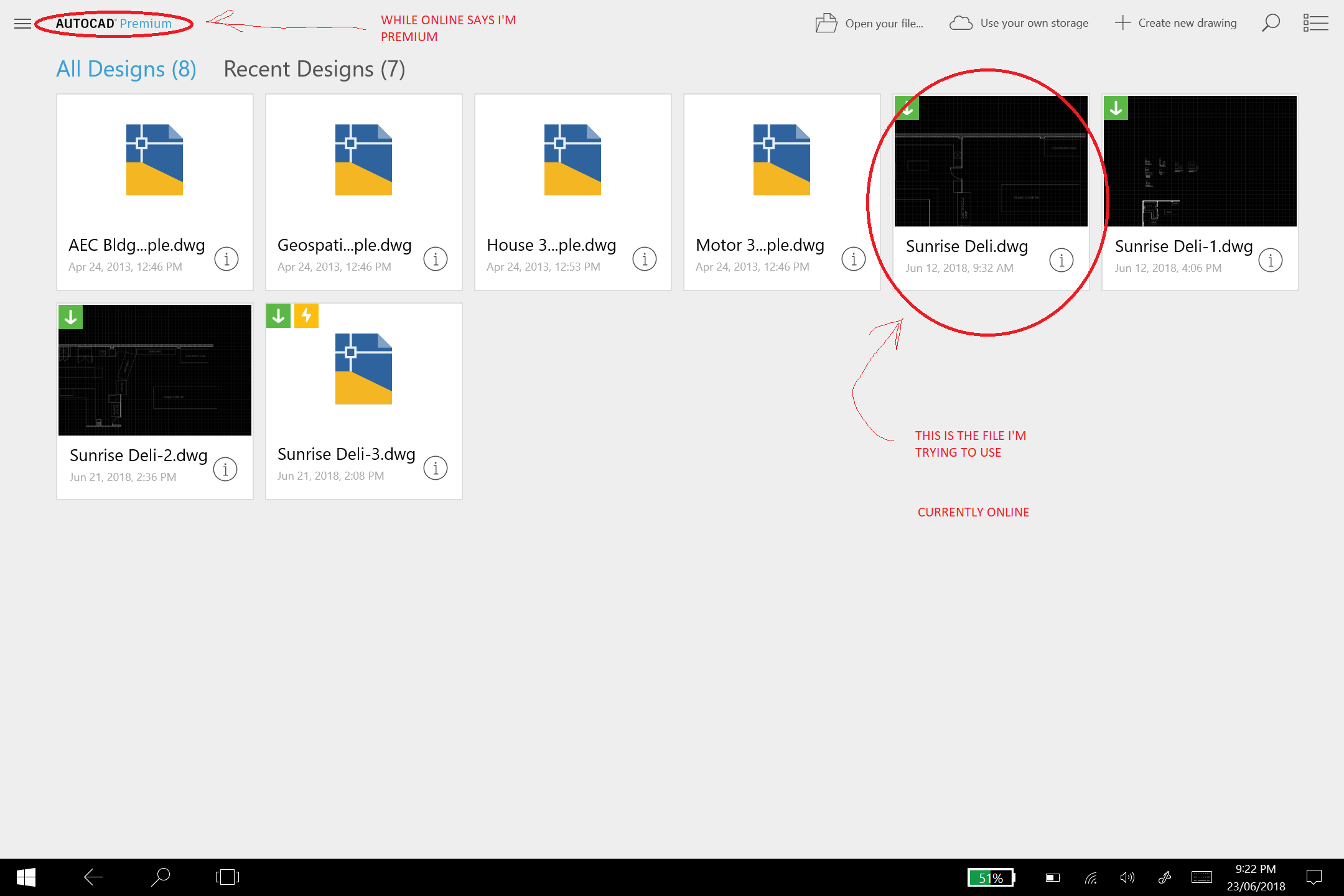Open Sunrise Deli-1.dwg thumbnail
The height and width of the screenshot is (896, 1344).
click(1200, 161)
